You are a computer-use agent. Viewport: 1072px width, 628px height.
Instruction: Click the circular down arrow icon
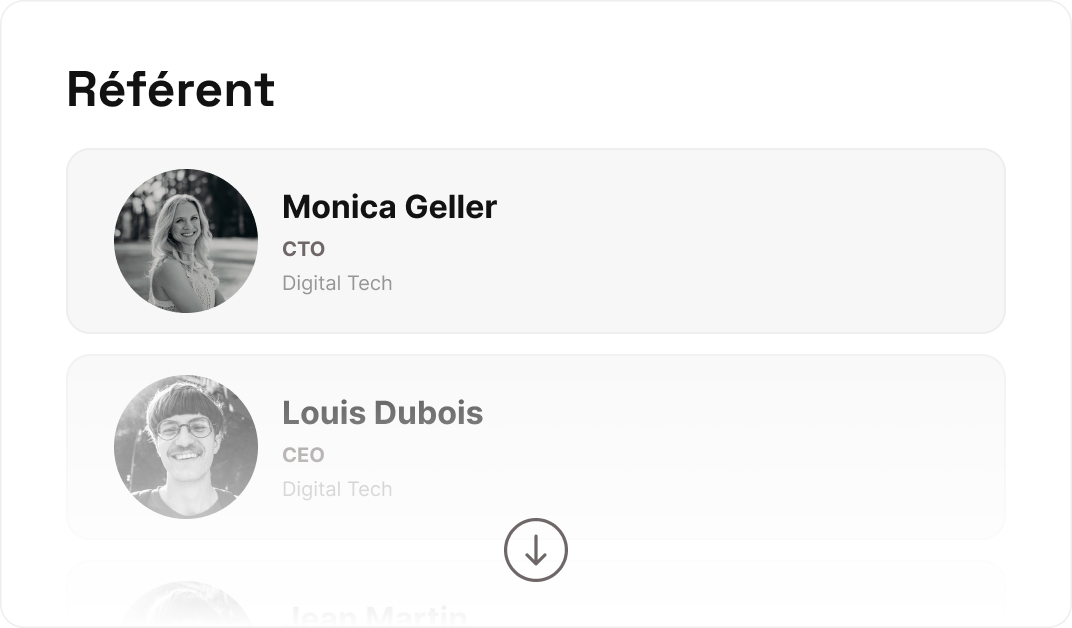click(535, 550)
